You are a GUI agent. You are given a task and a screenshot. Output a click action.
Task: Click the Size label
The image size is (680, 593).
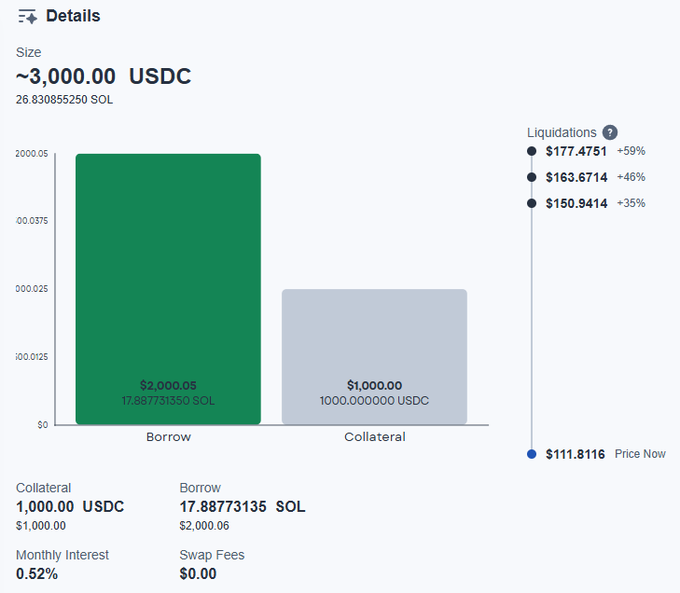[29, 52]
